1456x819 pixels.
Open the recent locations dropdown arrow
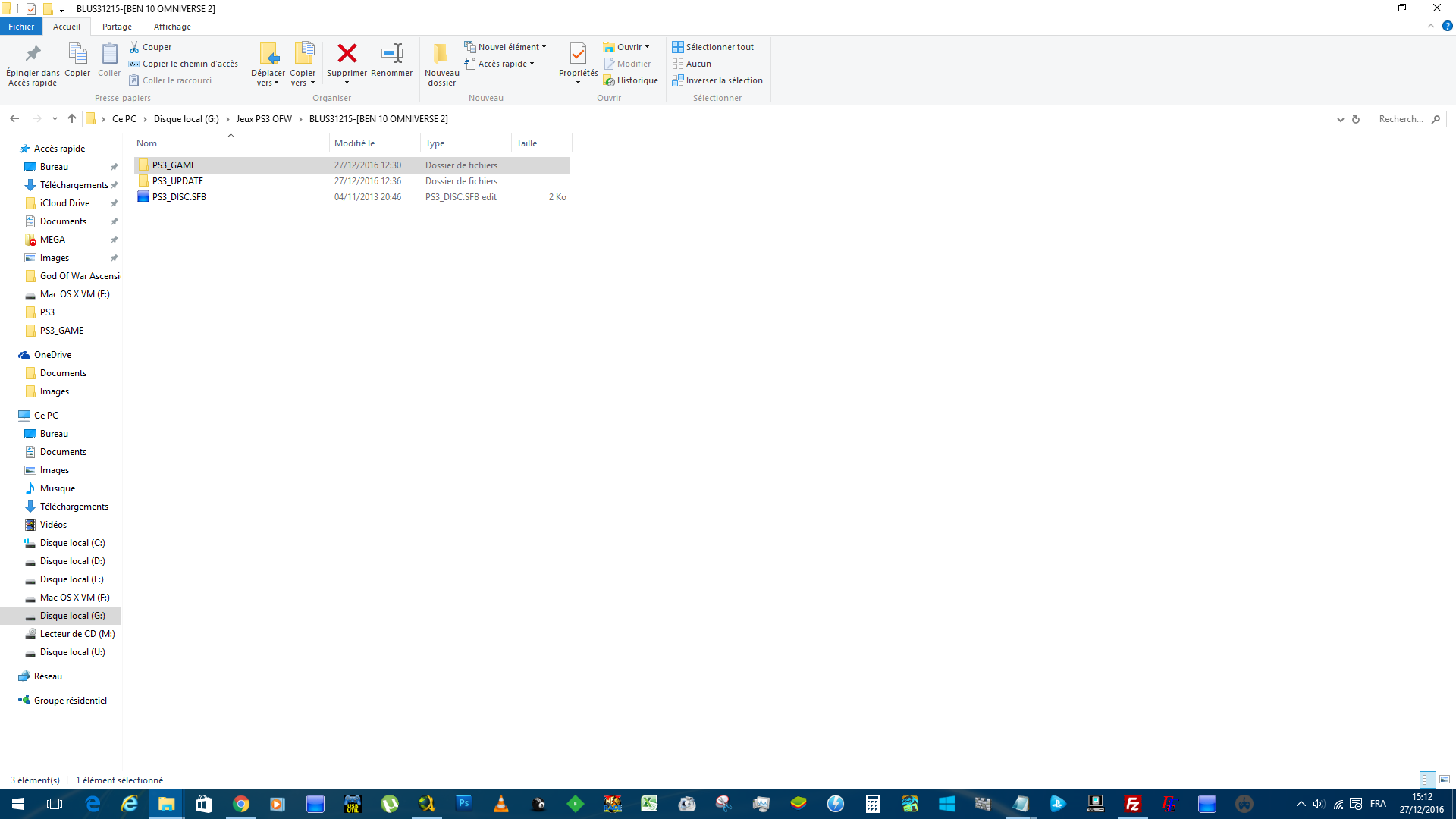[55, 119]
